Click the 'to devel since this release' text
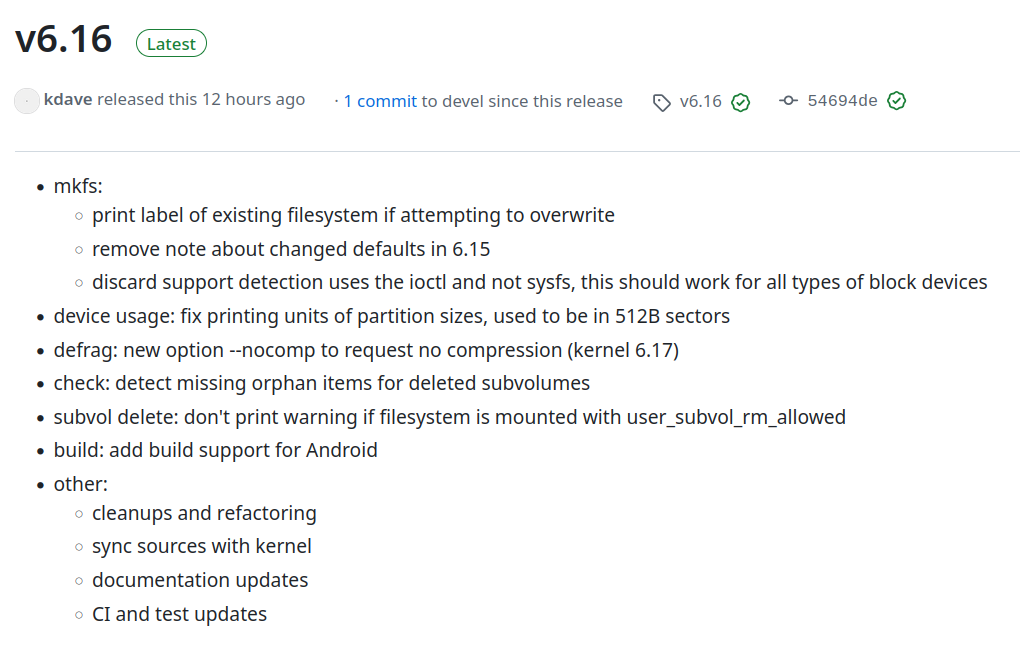 [522, 101]
